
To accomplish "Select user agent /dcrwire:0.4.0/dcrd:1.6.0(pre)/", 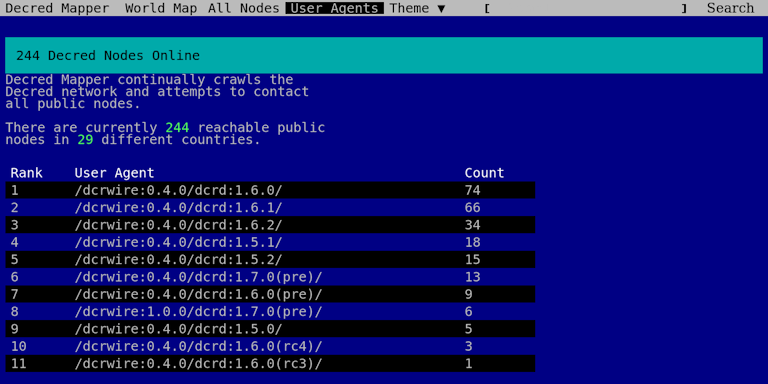I will point(198,294).
